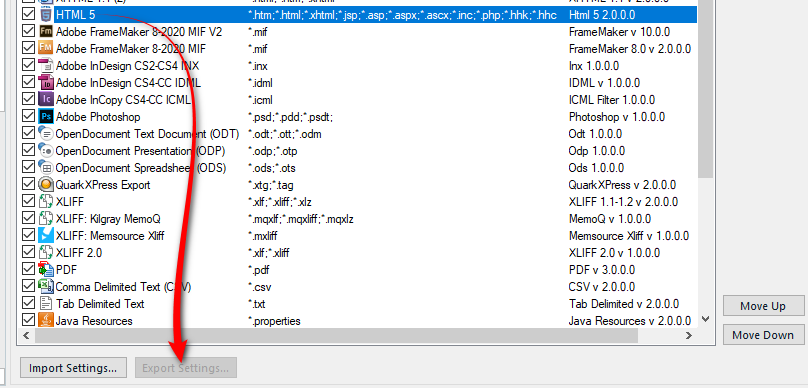This screenshot has height=388, width=808.
Task: Click the Html 5 2.0.0.0 version cell
Action: [602, 14]
